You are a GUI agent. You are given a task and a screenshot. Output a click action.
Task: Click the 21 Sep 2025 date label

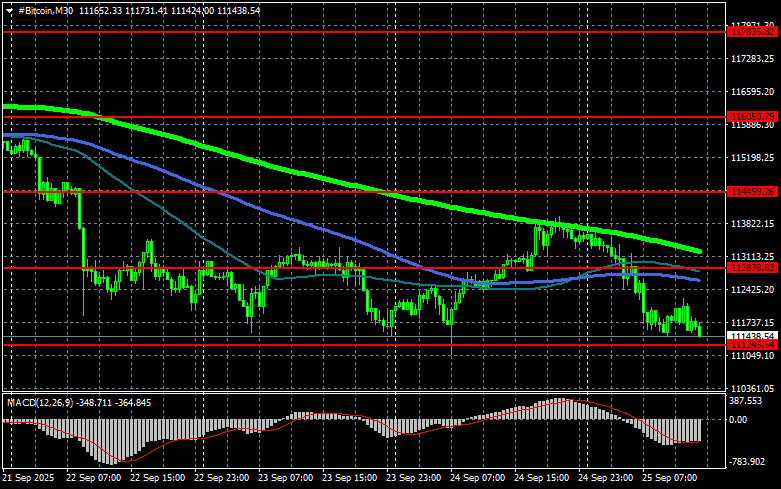(x=28, y=478)
